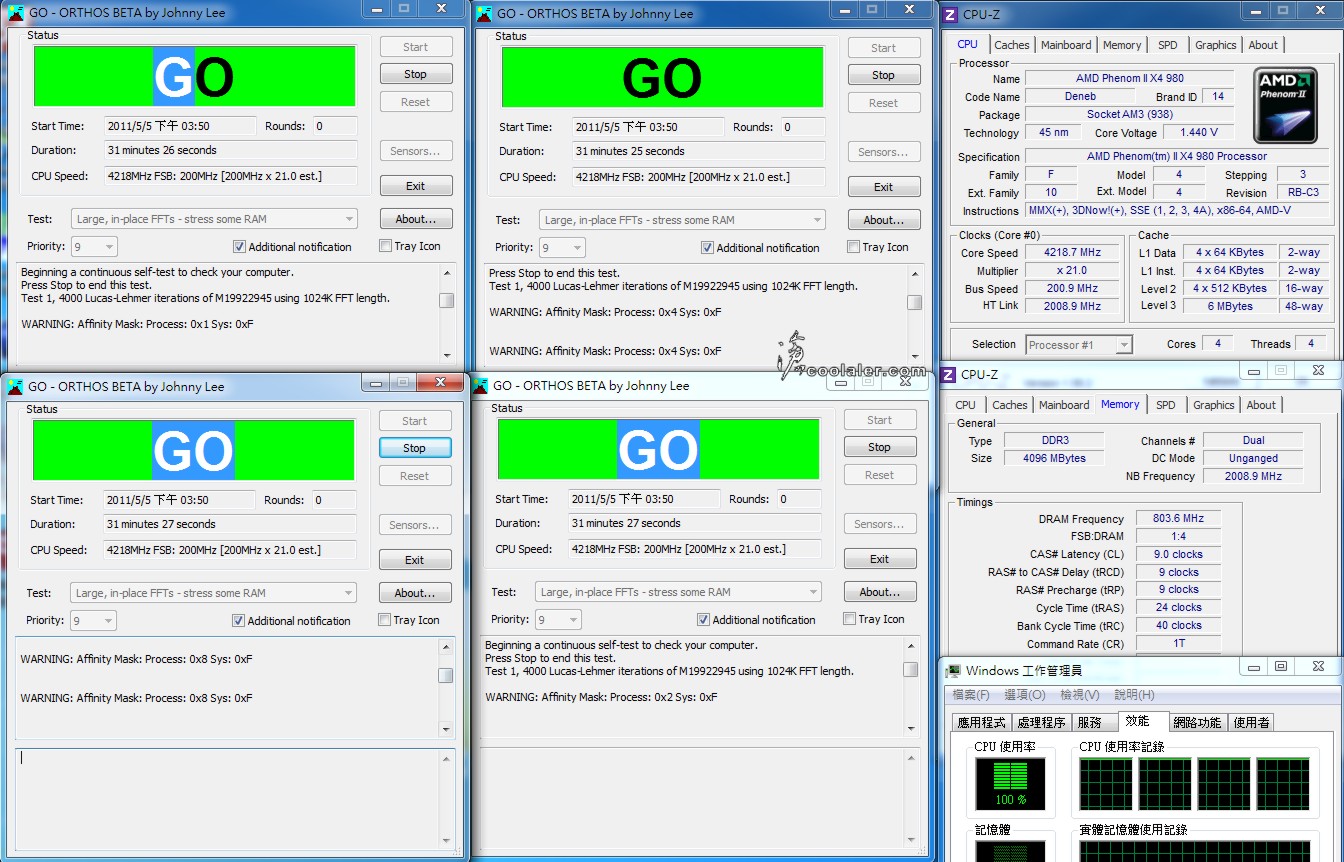Open Graphics tab in CPU-Z memory timings window
Image resolution: width=1344 pixels, height=862 pixels.
pyautogui.click(x=1214, y=405)
